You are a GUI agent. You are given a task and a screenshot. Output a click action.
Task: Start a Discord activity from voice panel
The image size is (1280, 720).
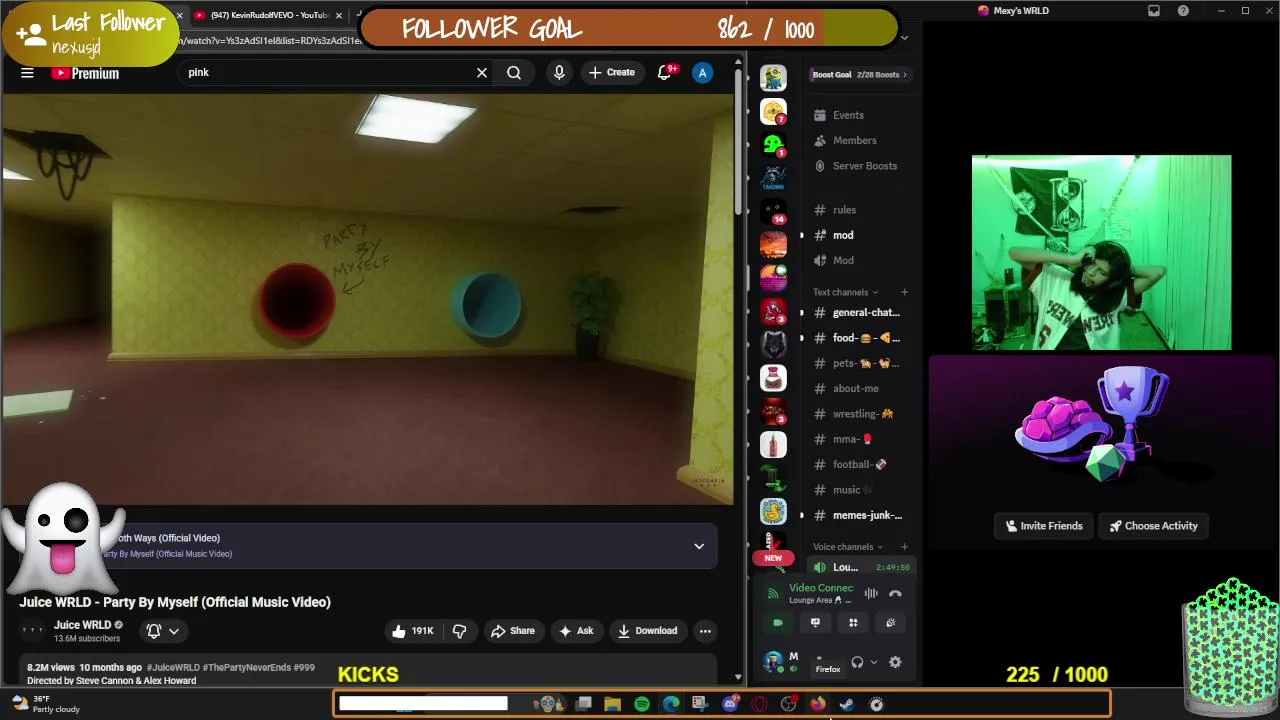point(853,623)
